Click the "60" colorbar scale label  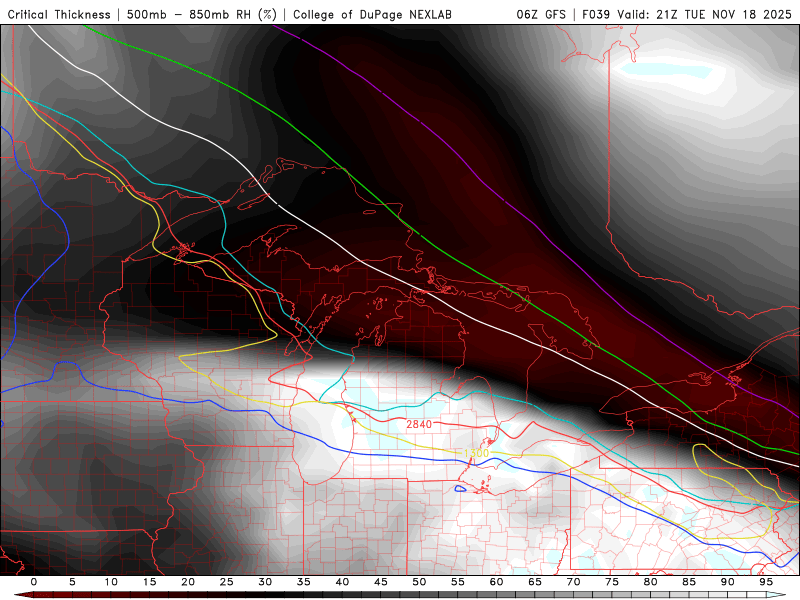[496, 582]
